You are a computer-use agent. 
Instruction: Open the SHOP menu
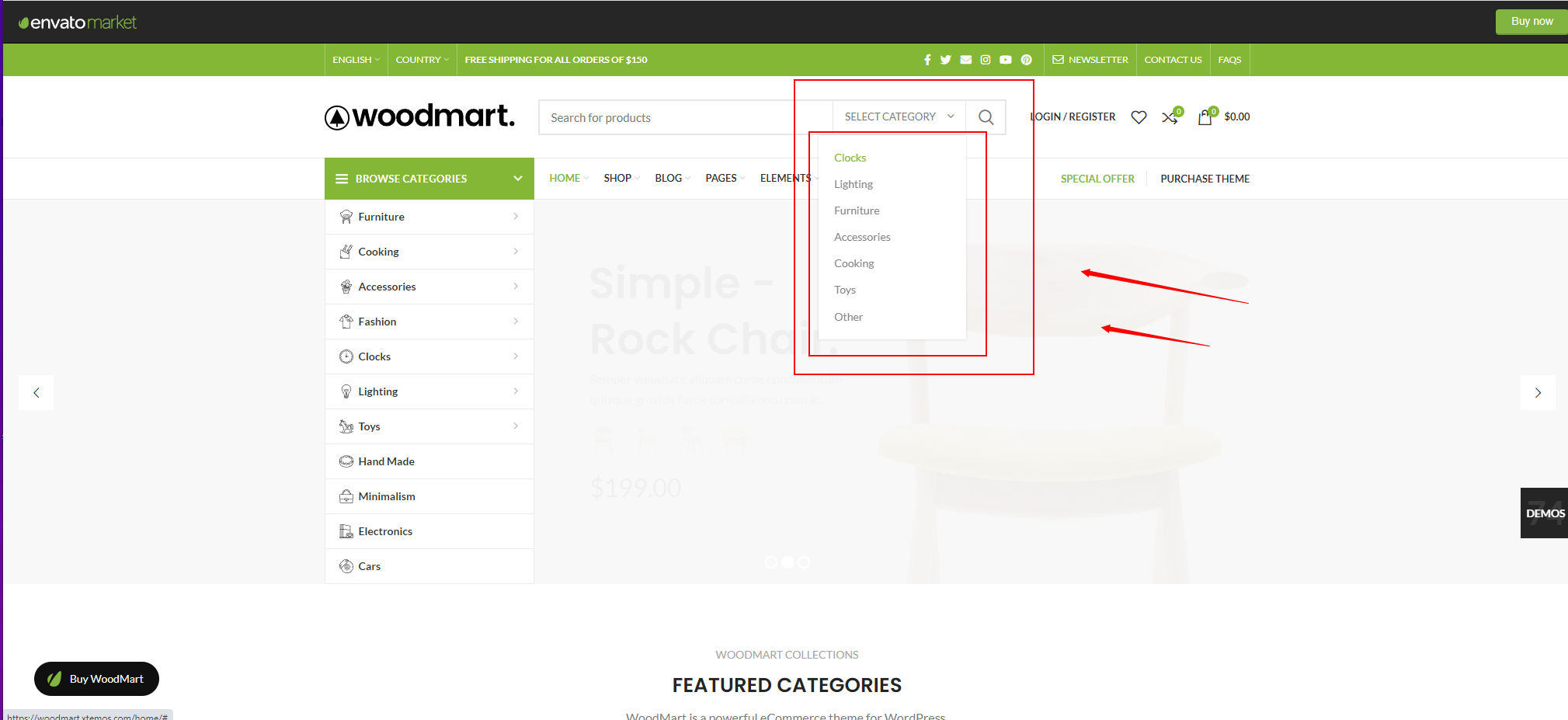621,179
